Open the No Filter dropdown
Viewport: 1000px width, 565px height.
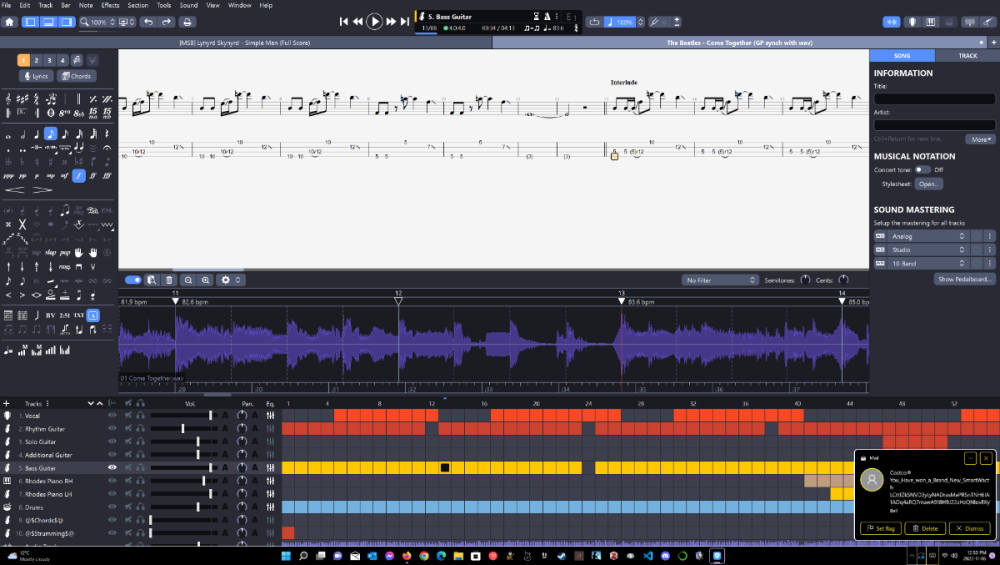[720, 280]
